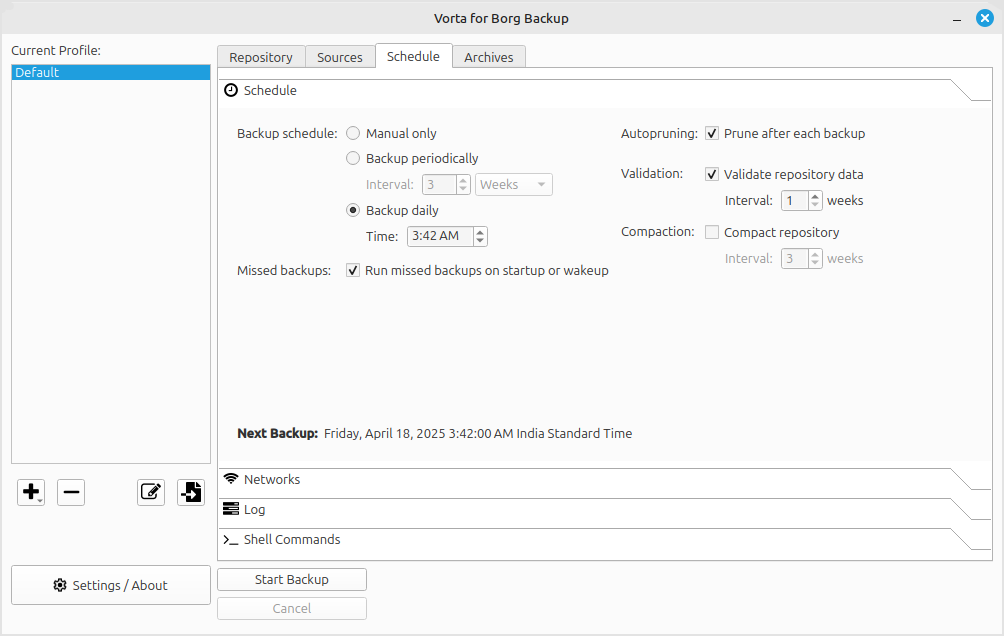This screenshot has width=1004, height=636.
Task: Click the export profile icon
Action: point(191,491)
